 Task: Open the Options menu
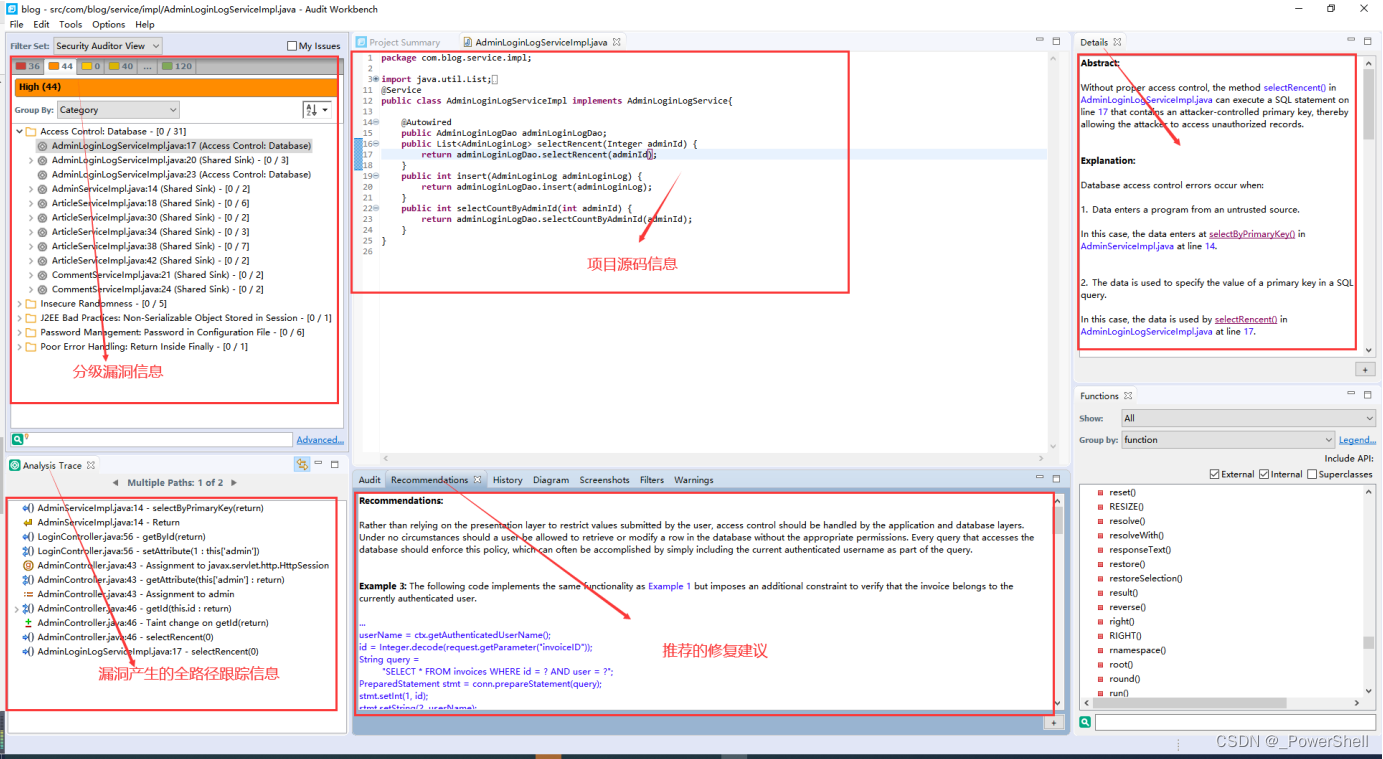coord(109,24)
